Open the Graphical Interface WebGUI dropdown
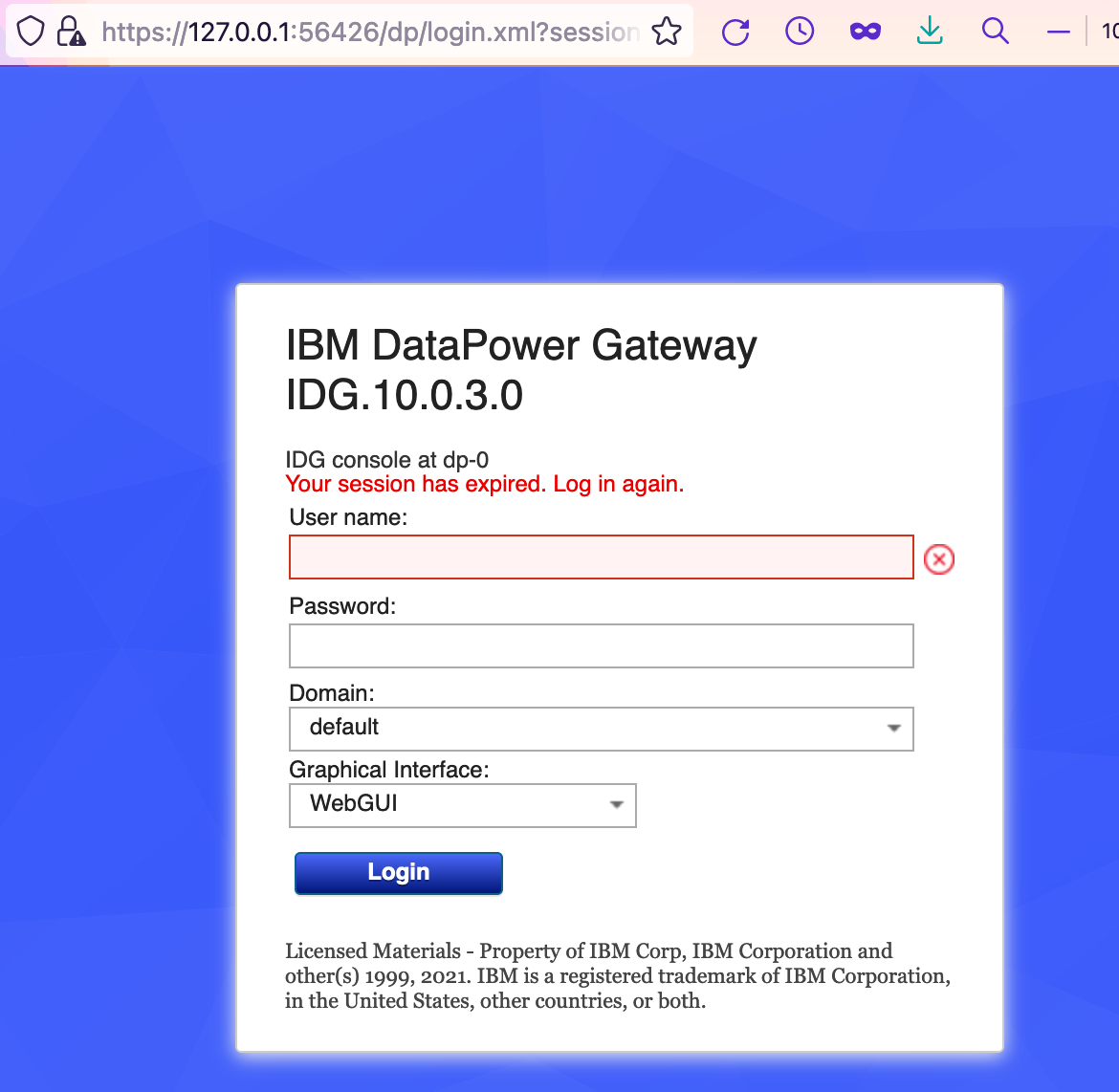The image size is (1119, 1092). coord(463,805)
